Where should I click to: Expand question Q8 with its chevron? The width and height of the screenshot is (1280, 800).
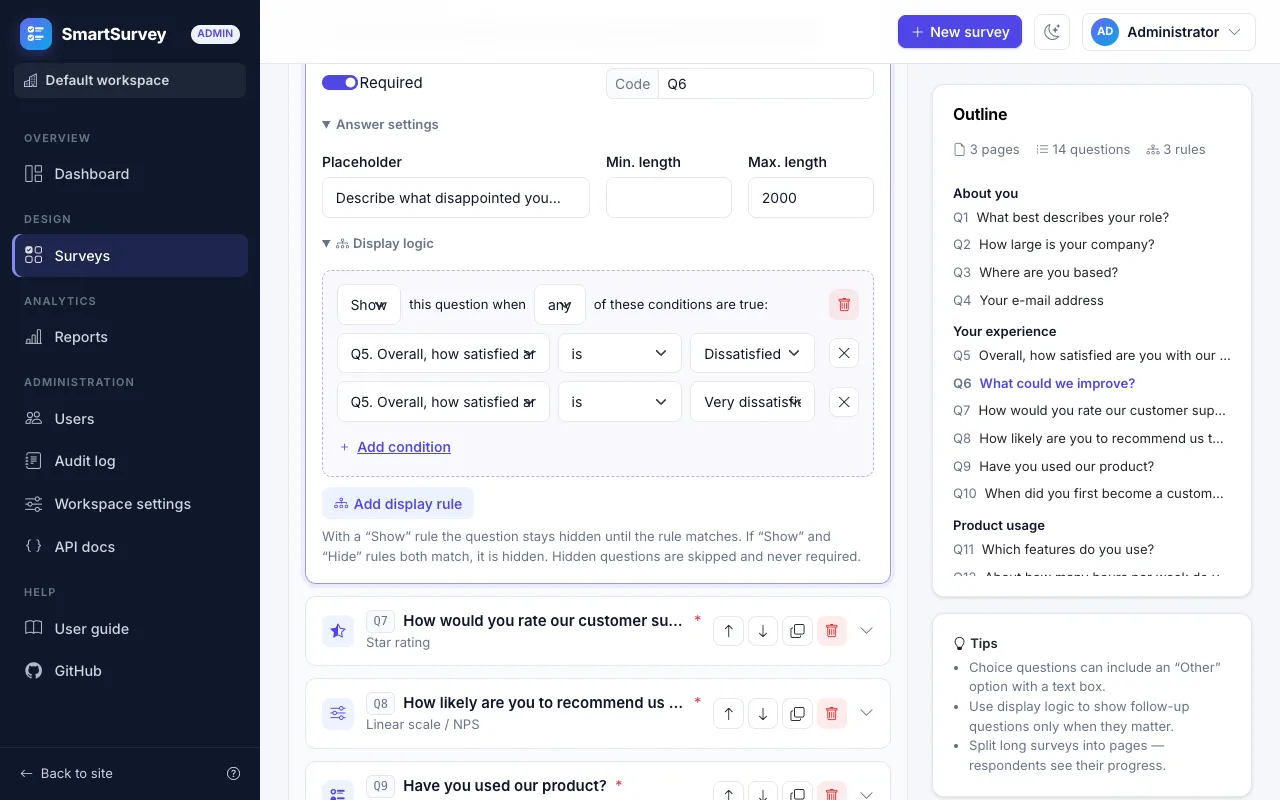[x=867, y=713]
